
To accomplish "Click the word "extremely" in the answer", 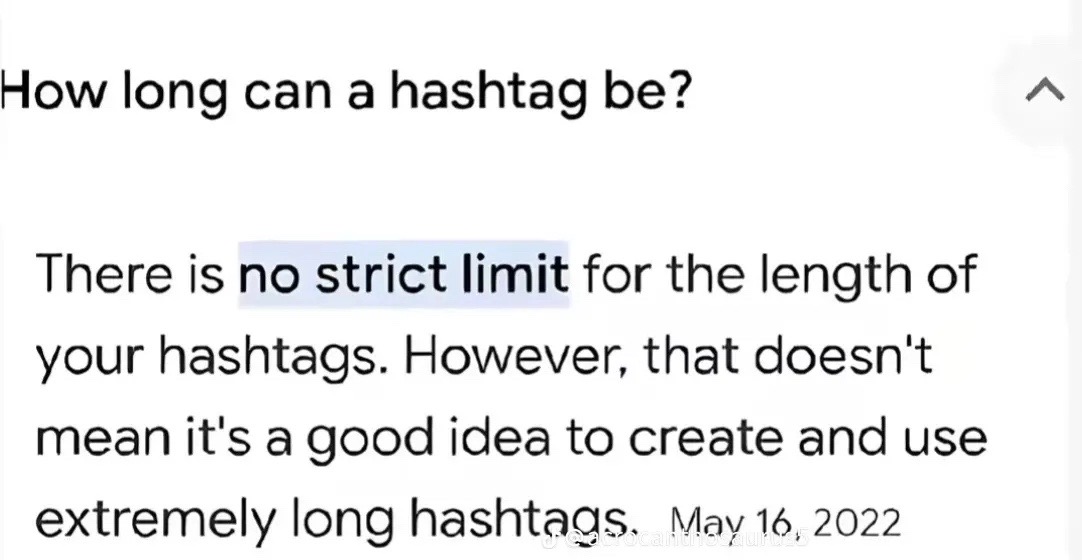I will point(154,523).
